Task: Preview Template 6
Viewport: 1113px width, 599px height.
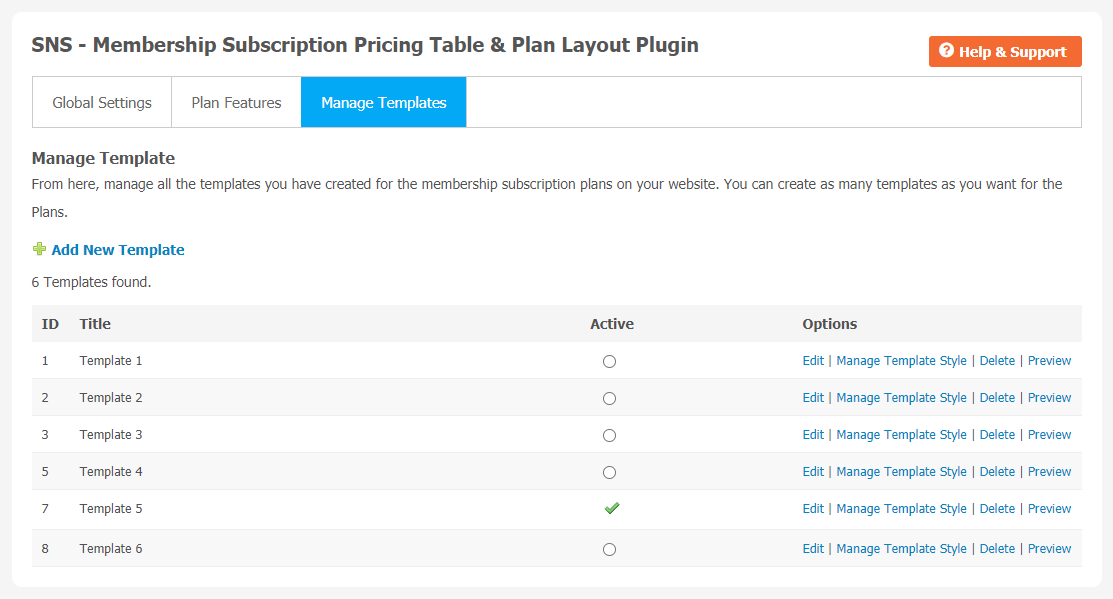Action: click(x=1049, y=549)
